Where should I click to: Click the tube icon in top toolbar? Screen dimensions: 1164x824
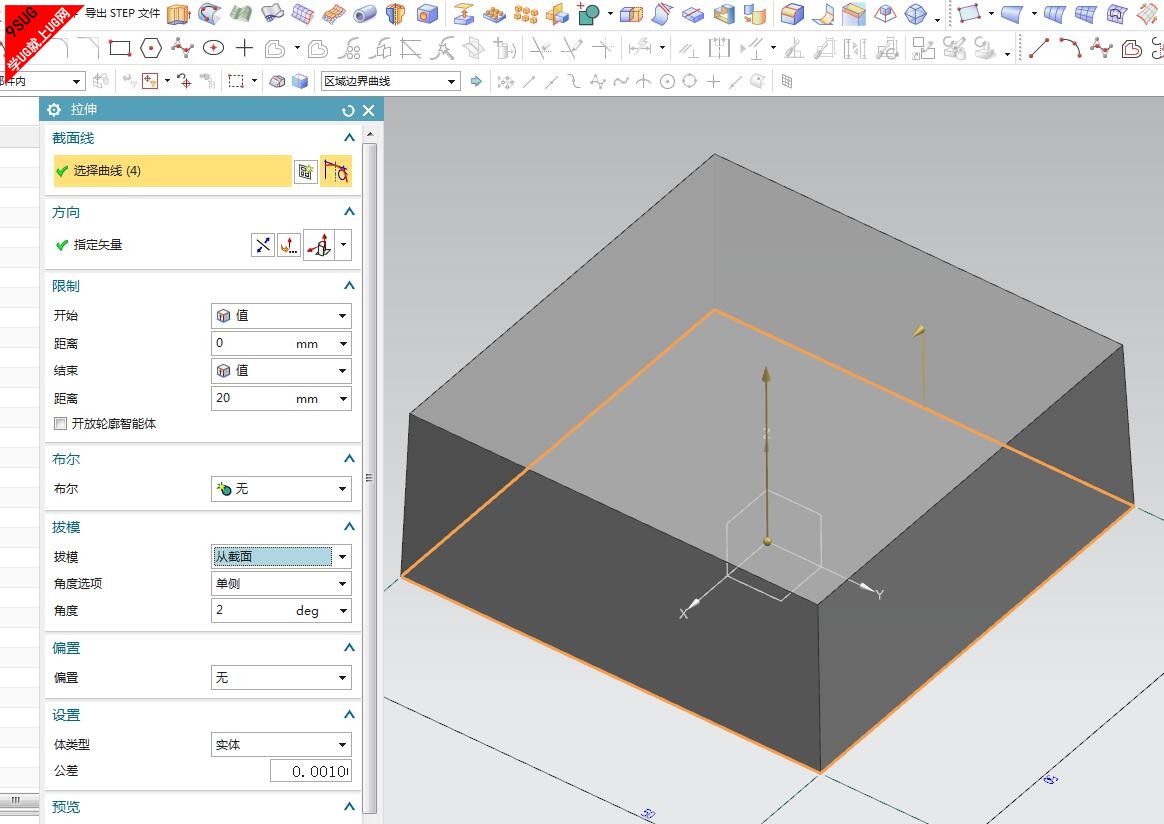click(364, 13)
